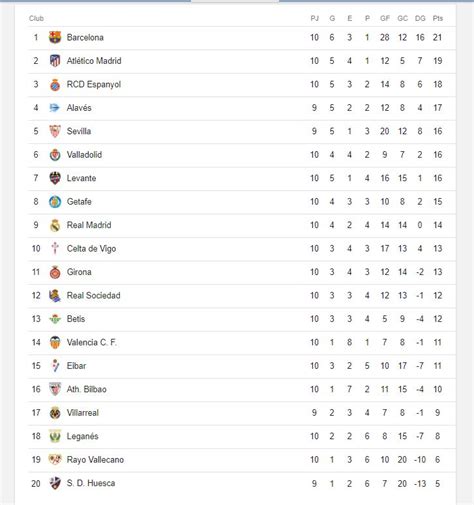Click the Villarreal yellow crest icon

point(55,413)
